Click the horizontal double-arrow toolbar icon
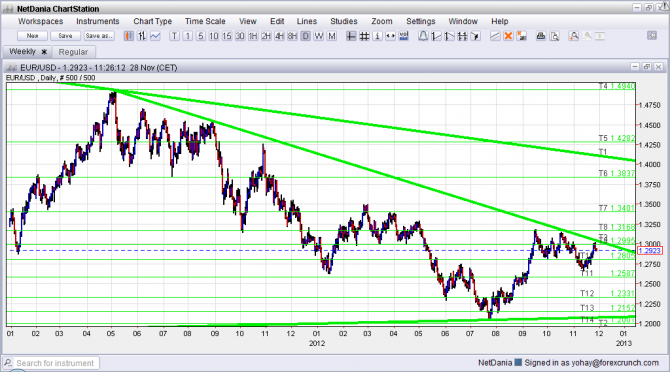670x372 pixels. click(x=391, y=36)
